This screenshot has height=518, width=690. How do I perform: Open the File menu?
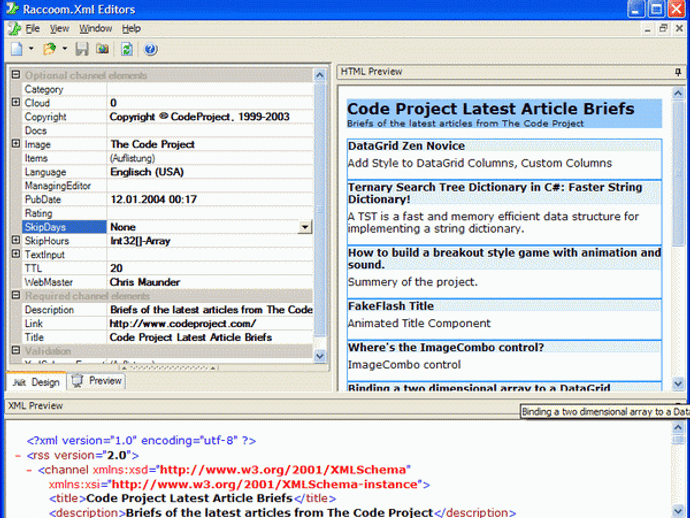33,29
